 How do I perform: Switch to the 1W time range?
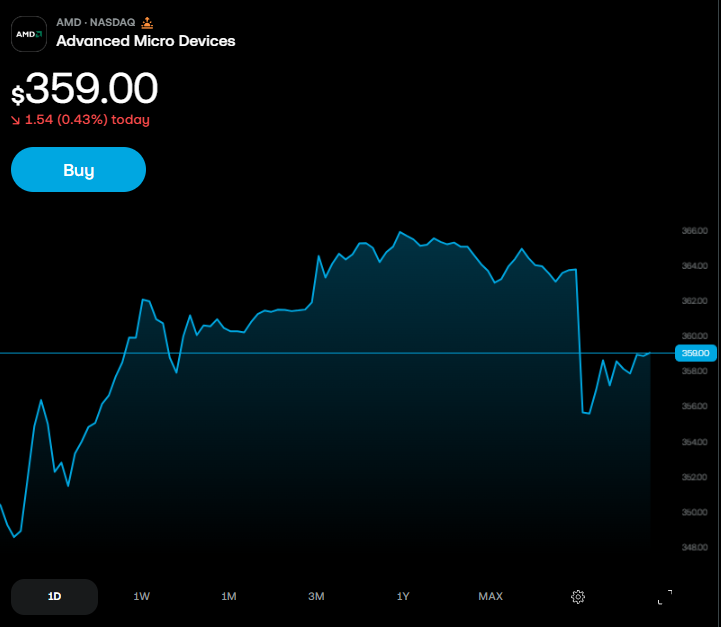tap(142, 597)
